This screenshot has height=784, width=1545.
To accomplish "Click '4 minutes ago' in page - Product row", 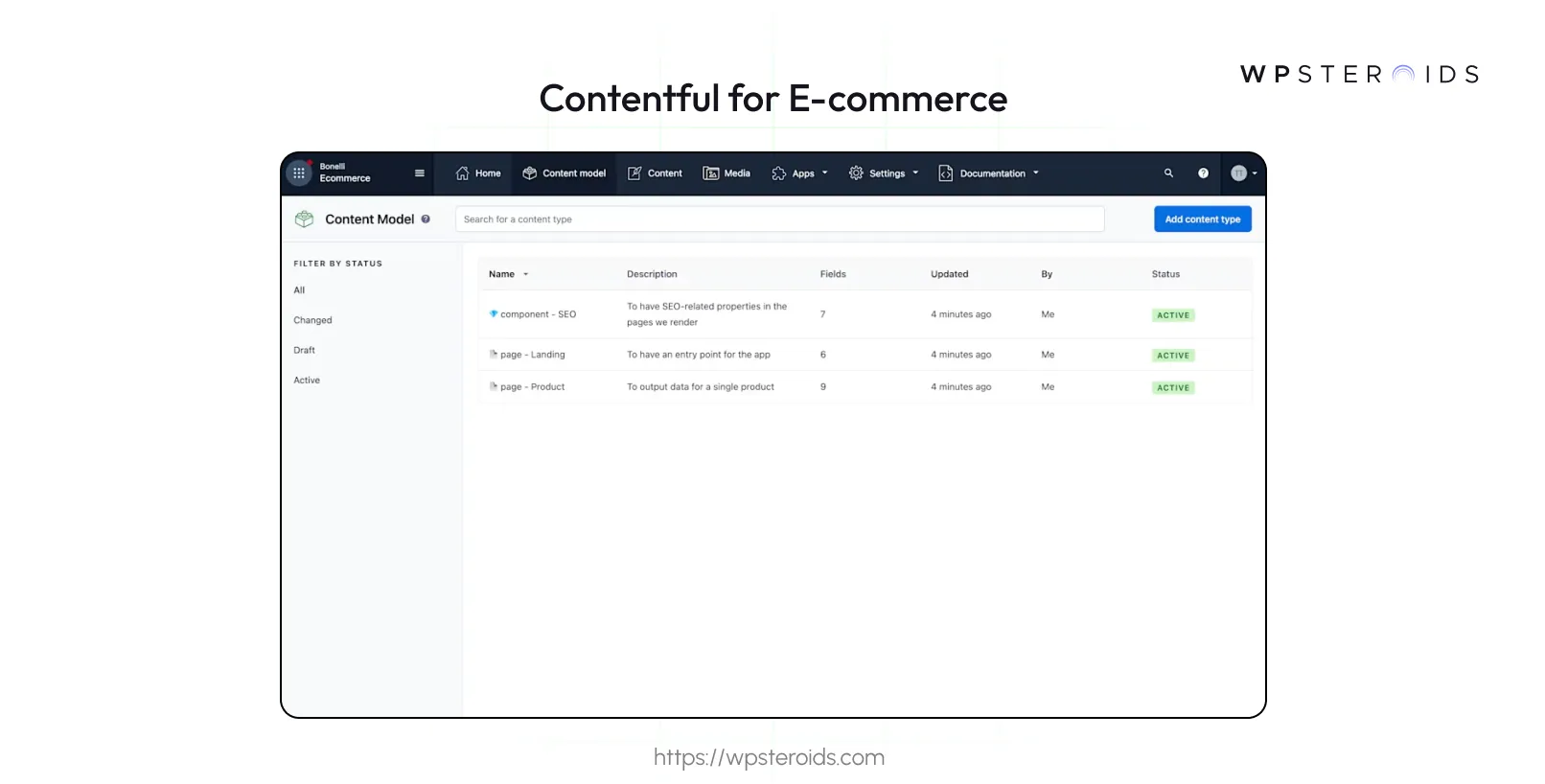I will 961,387.
